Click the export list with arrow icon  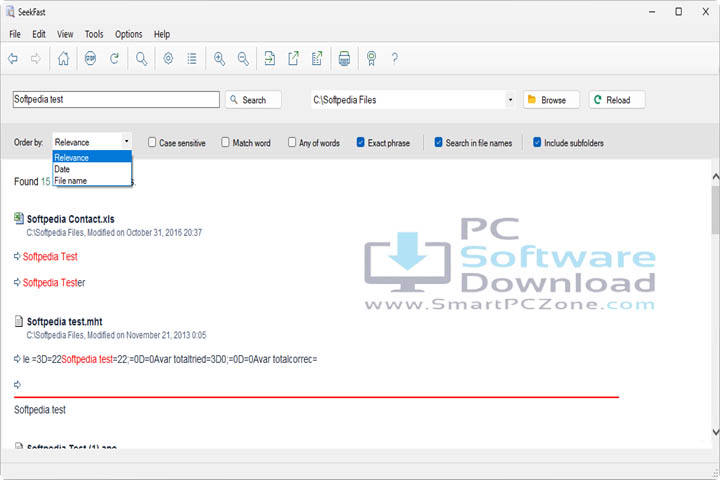coord(317,58)
